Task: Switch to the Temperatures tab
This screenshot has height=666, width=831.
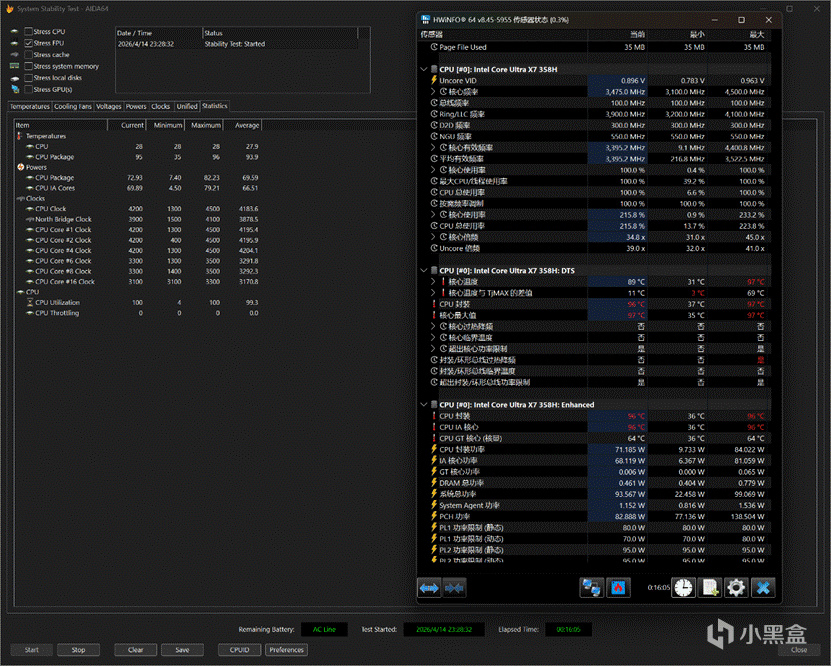Action: 30,106
